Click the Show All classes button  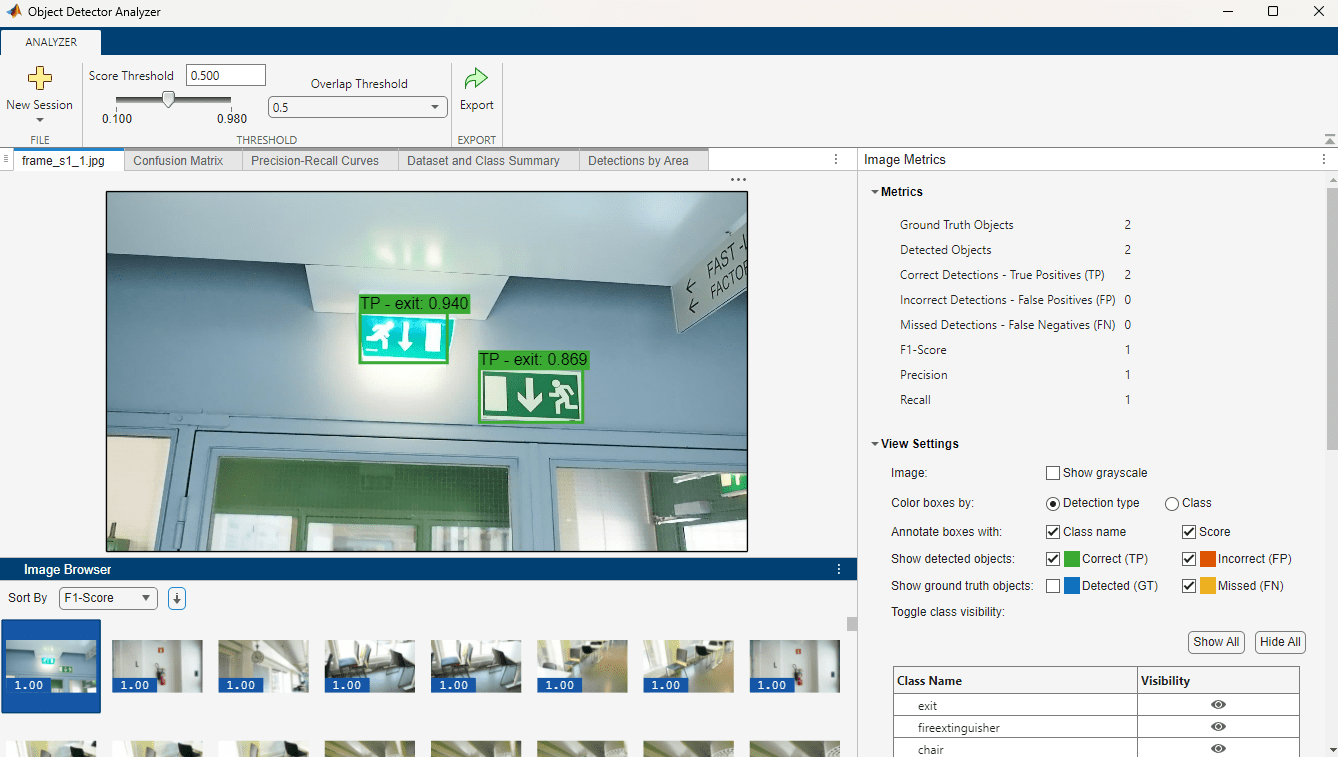(1215, 642)
